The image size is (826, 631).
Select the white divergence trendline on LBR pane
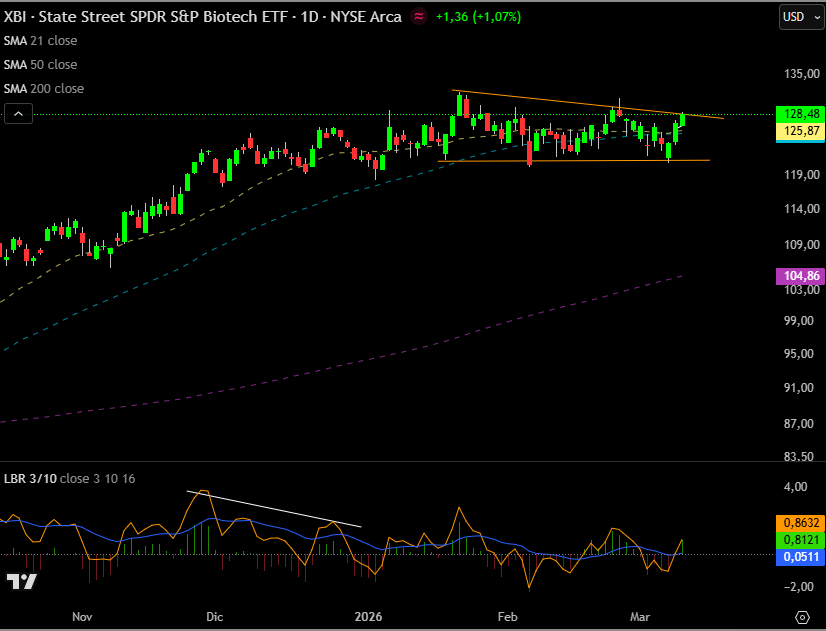(x=273, y=508)
